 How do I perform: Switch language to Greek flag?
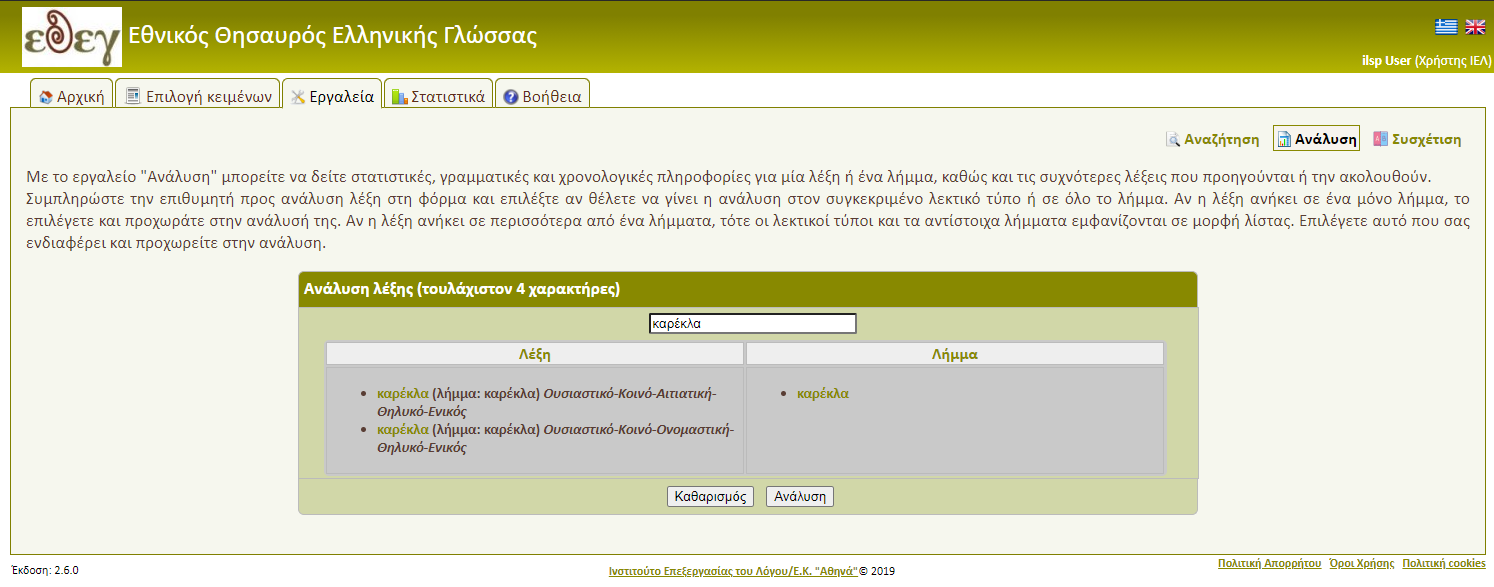(x=1446, y=27)
